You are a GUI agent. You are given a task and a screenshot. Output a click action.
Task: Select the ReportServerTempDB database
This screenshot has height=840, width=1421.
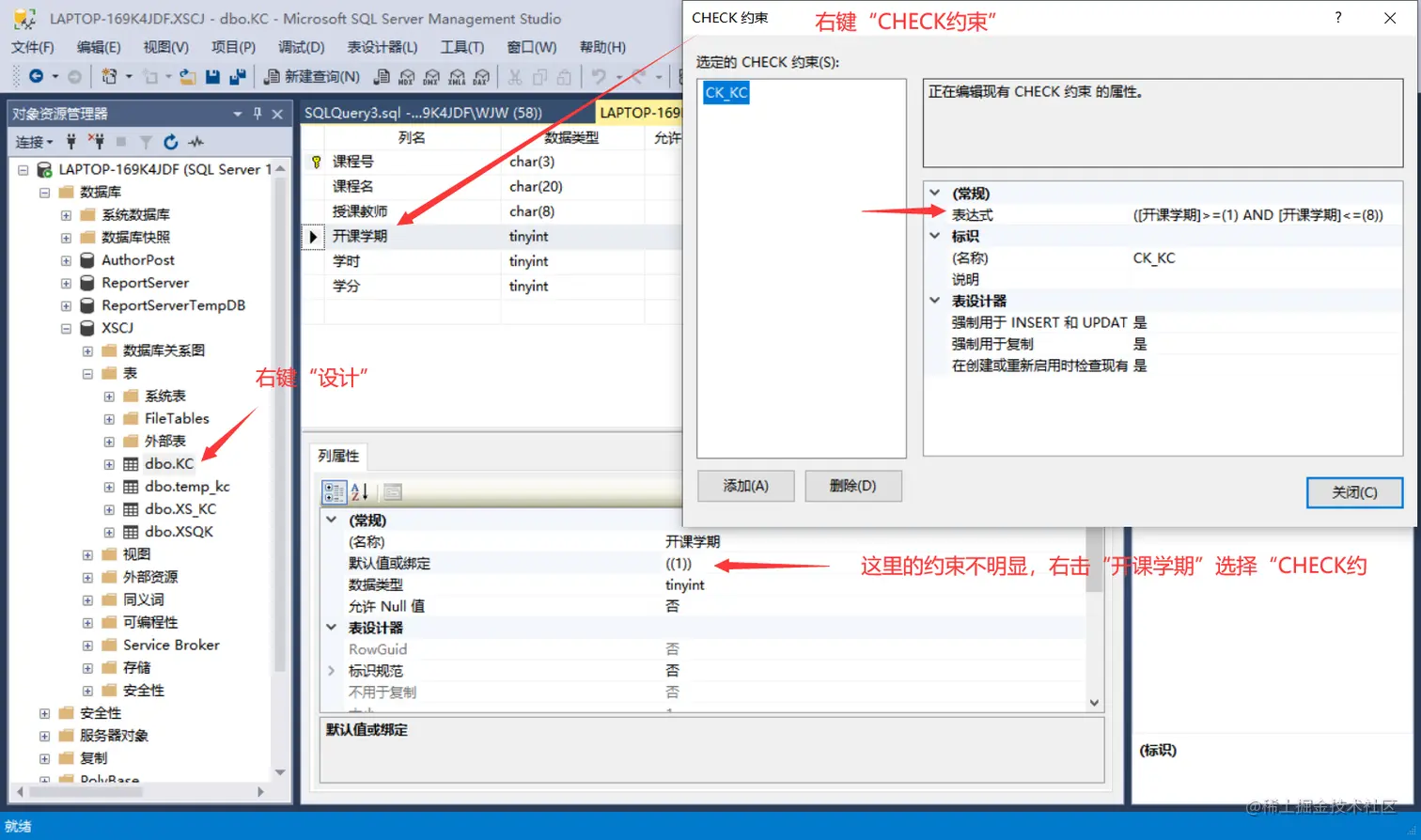tap(173, 305)
